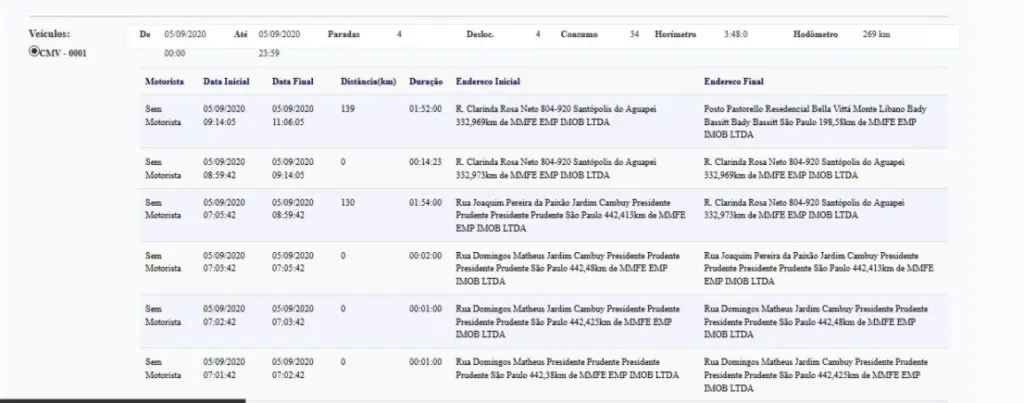Image resolution: width=1024 pixels, height=403 pixels.
Task: Click the initial date 05/09/2020 08:59:42
Action: [x=224, y=169]
